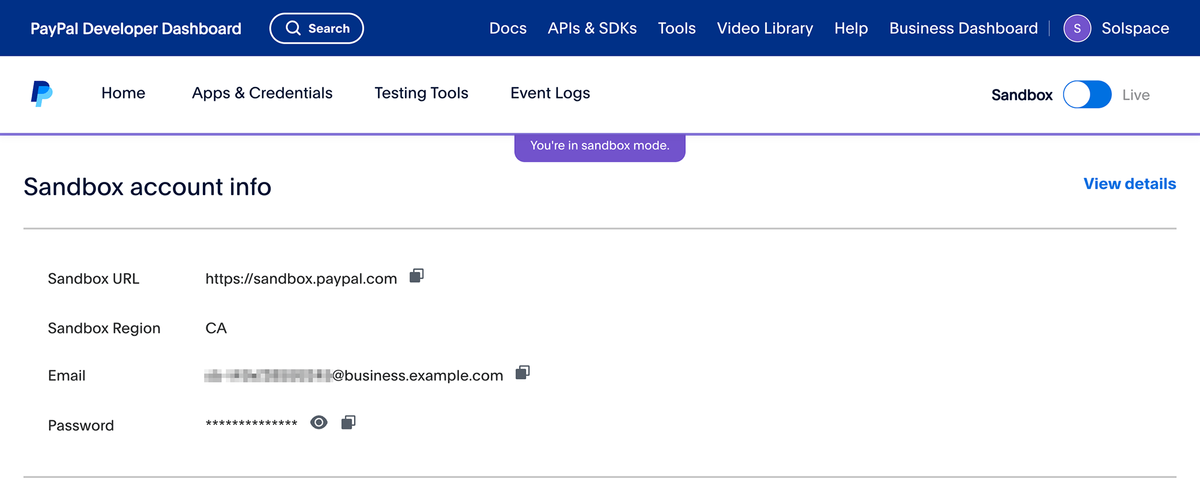Open the Event Logs tab
The image size is (1200, 491).
click(550, 93)
